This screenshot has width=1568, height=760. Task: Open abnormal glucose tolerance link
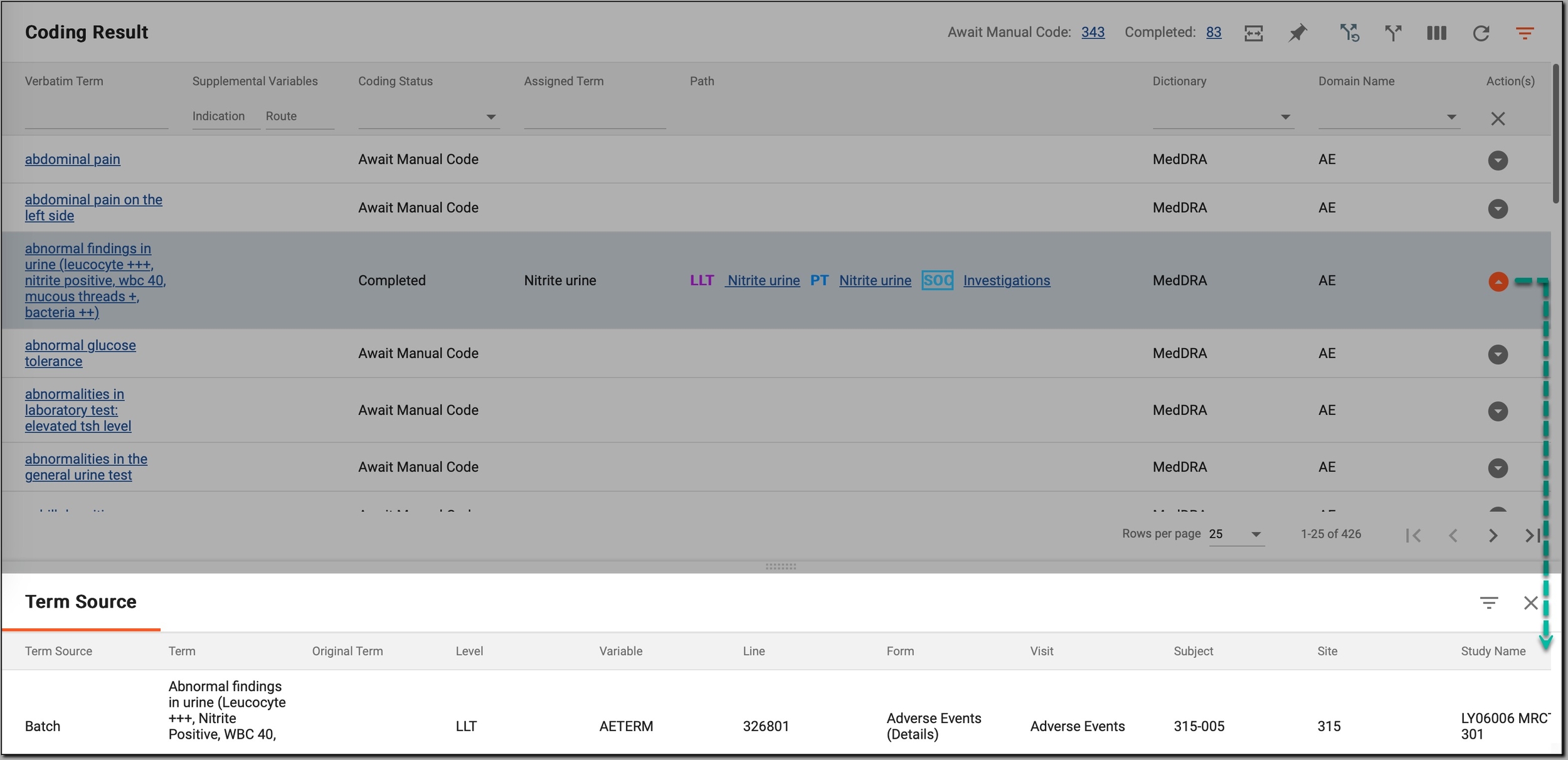tap(80, 353)
